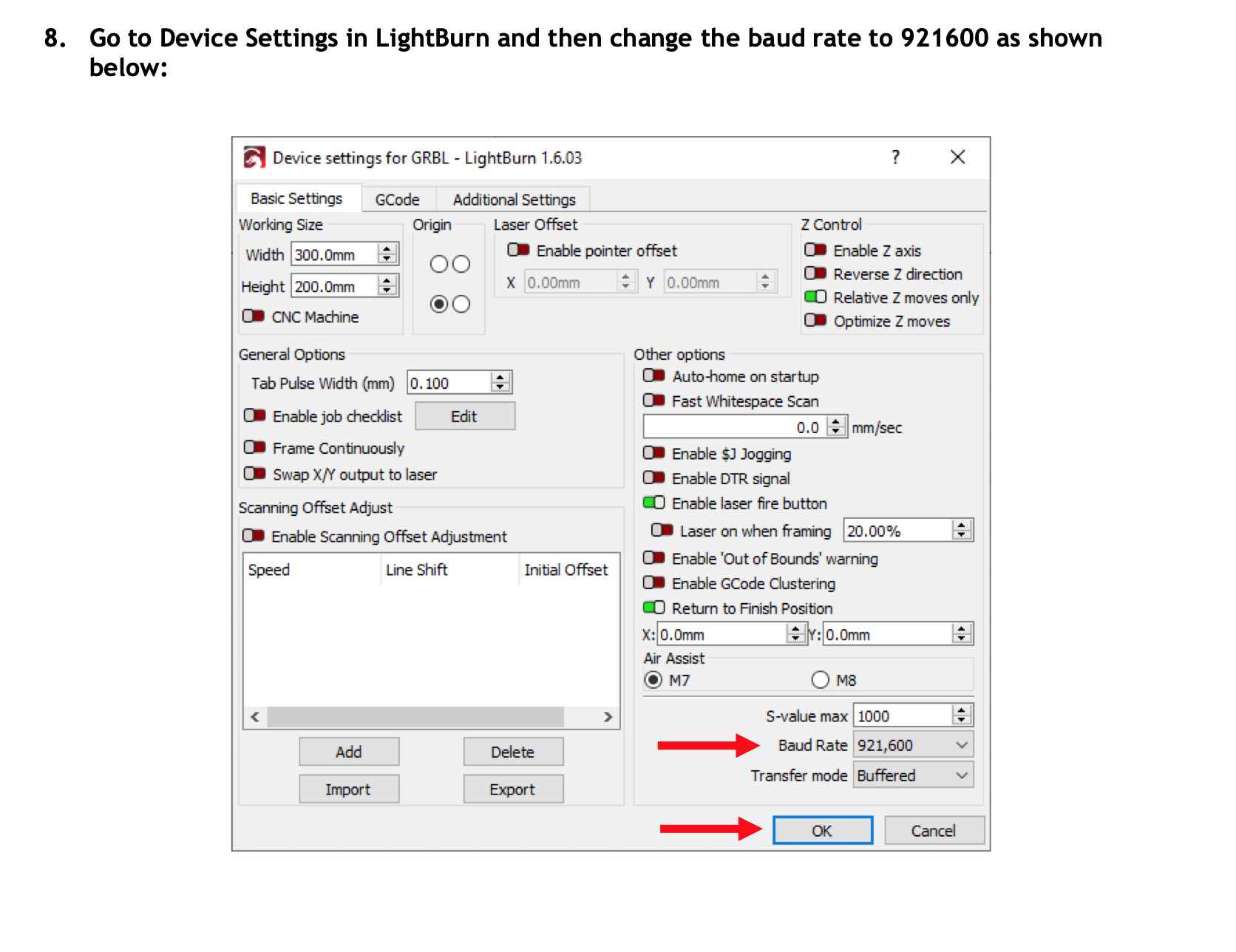The width and height of the screenshot is (1236, 952).
Task: Open the GCode tab
Action: (x=398, y=200)
